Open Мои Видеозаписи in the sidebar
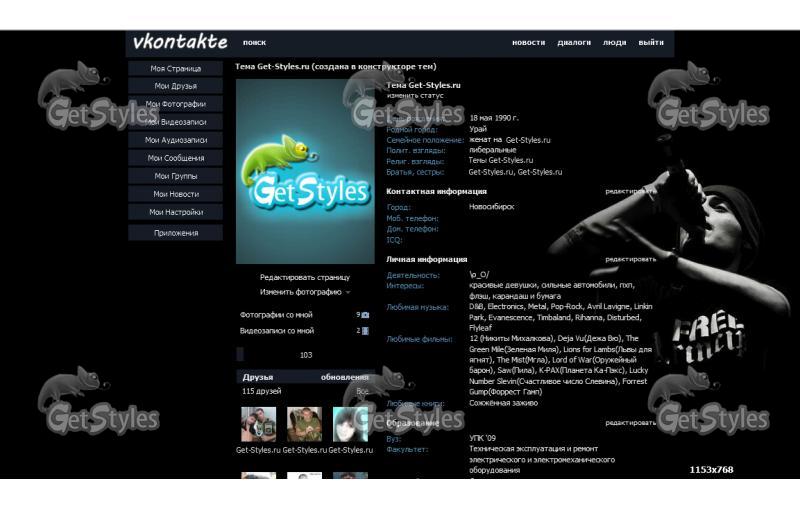Viewport: 800px width, 509px height. pos(176,122)
